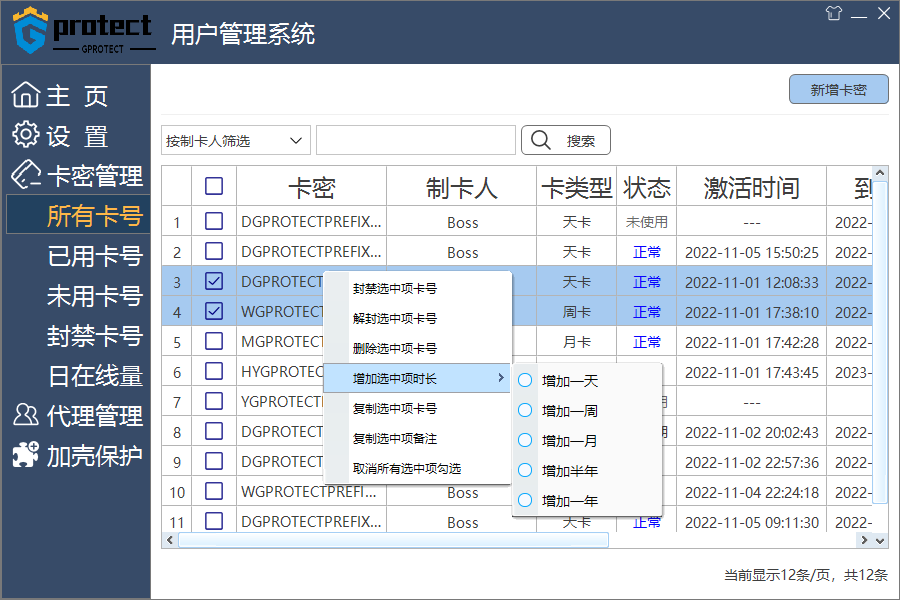The width and height of the screenshot is (900, 600).
Task: Click the 加壳保护 puzzle icon
Action: 26,454
